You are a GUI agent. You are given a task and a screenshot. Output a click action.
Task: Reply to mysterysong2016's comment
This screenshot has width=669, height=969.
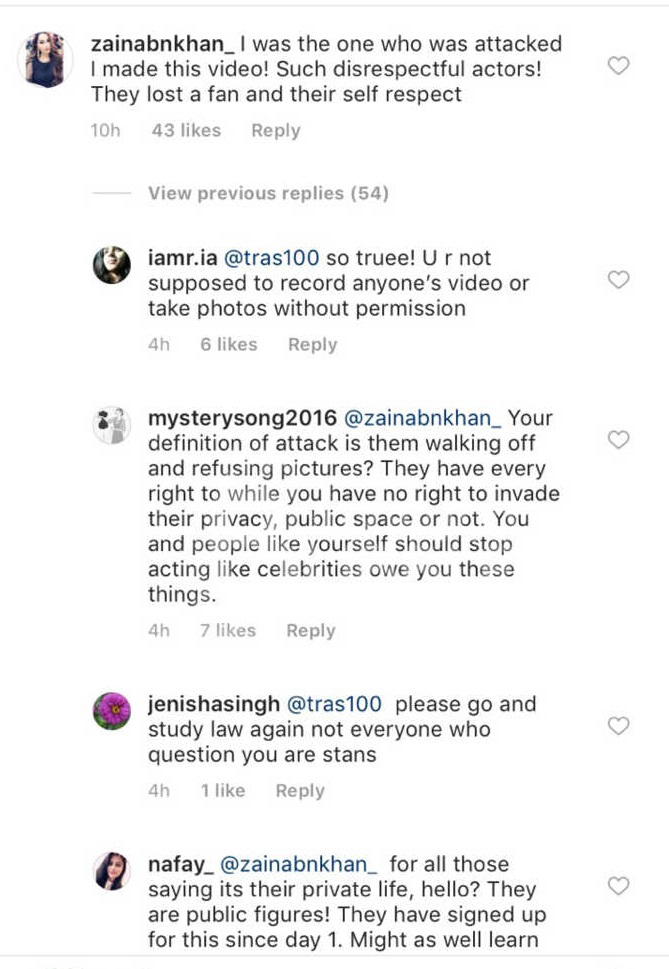[310, 631]
